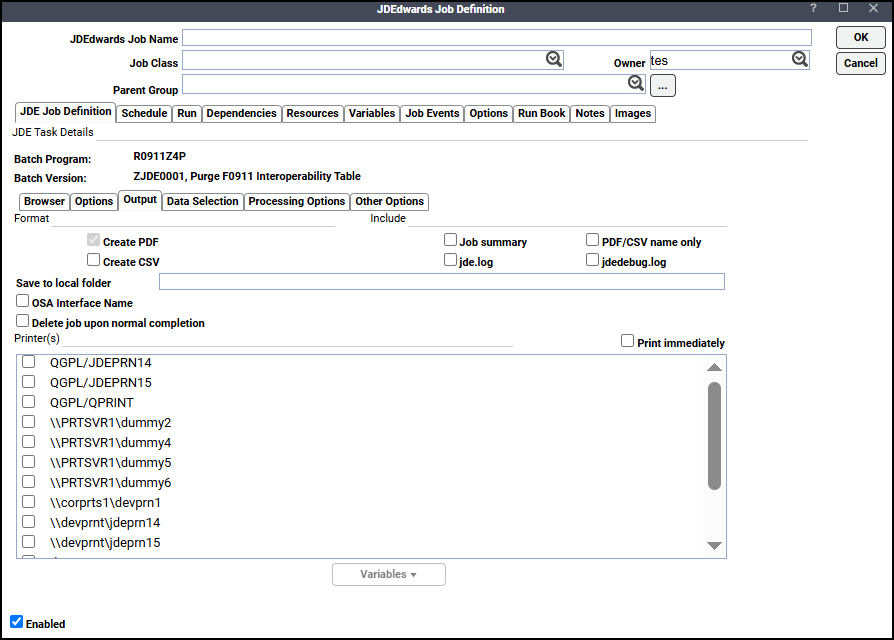
Task: Select printer \\PRTSVR1\dummy5 checkbox
Action: point(29,462)
